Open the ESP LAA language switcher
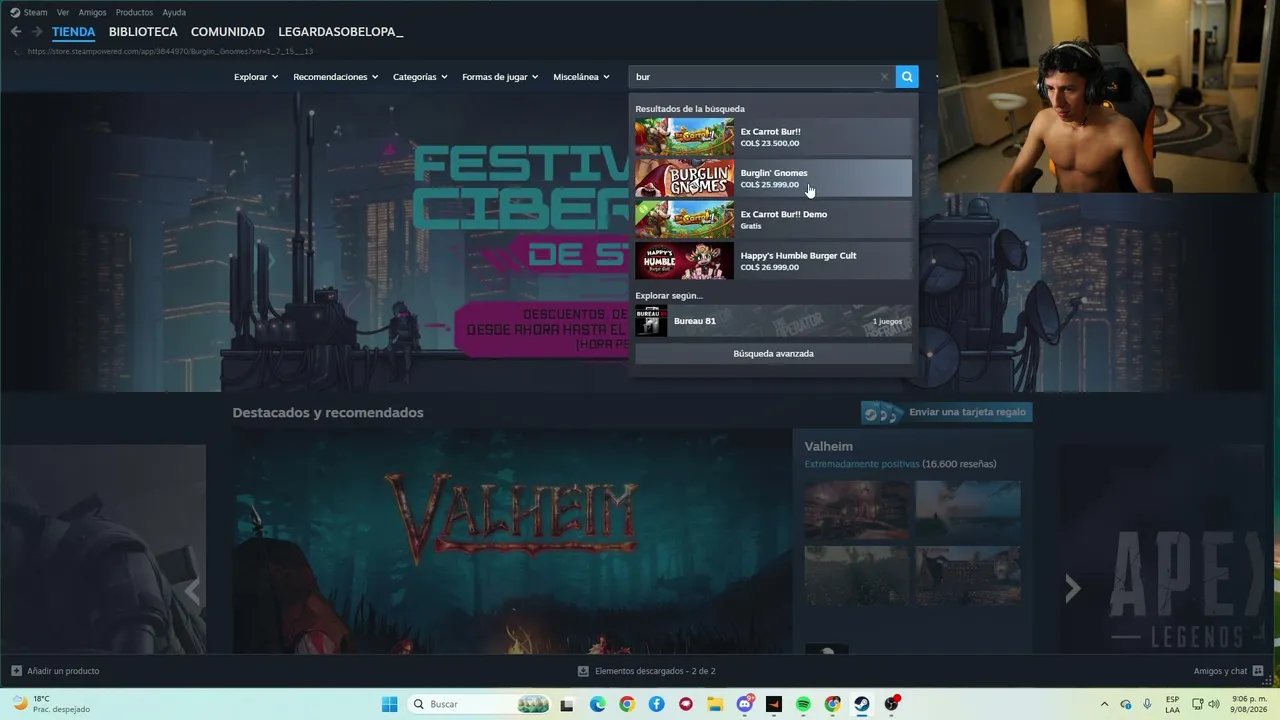Viewport: 1280px width, 720px height. (x=1172, y=704)
